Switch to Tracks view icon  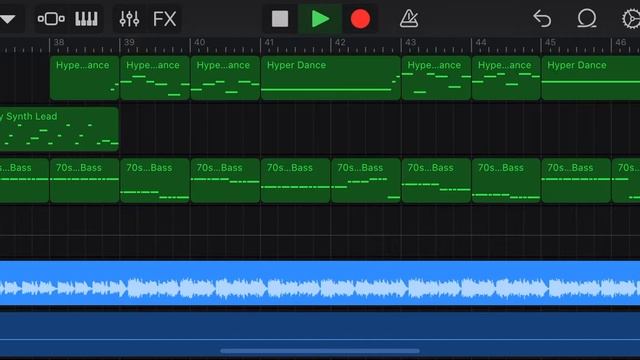(x=51, y=19)
